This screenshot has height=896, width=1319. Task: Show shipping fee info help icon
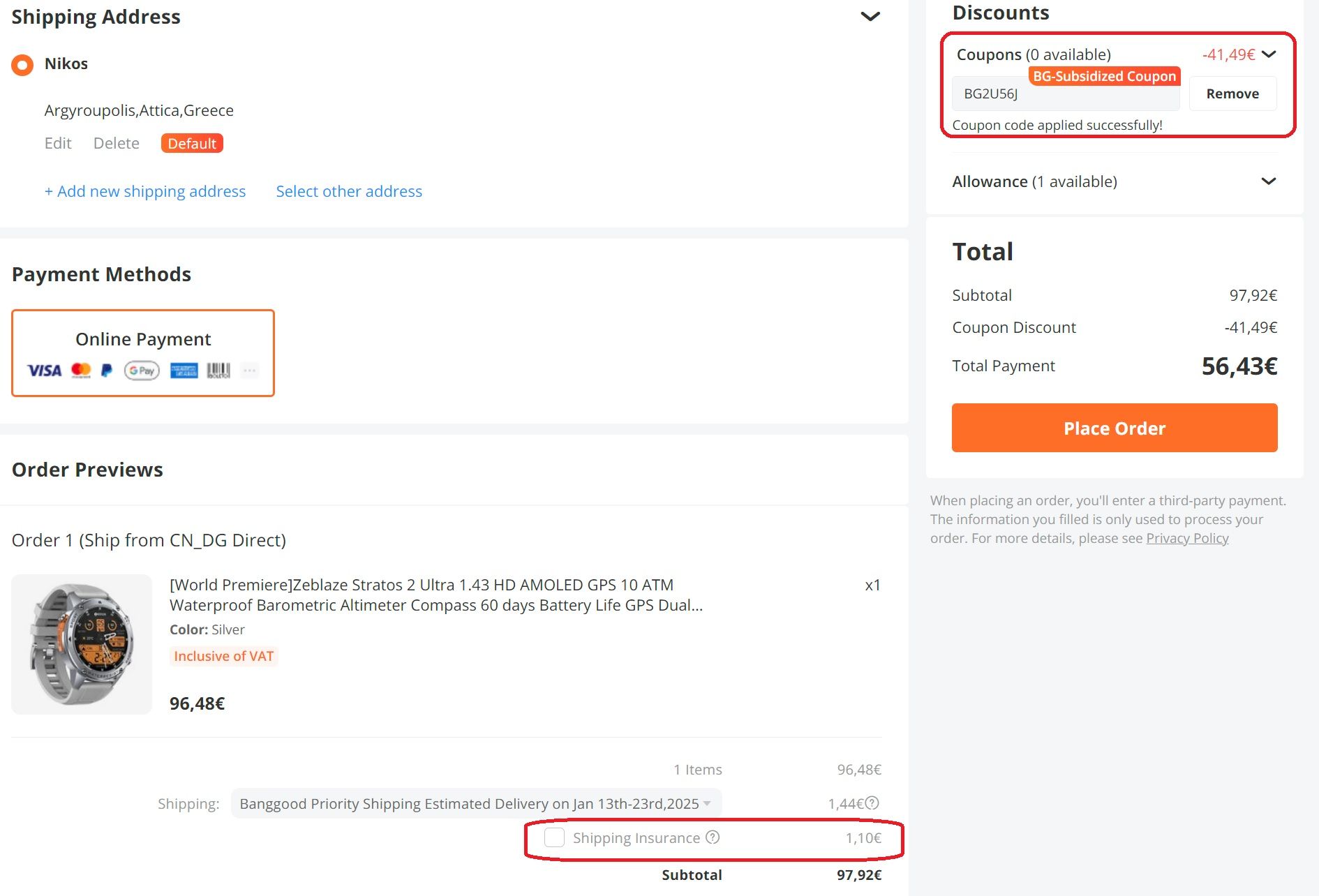click(872, 803)
